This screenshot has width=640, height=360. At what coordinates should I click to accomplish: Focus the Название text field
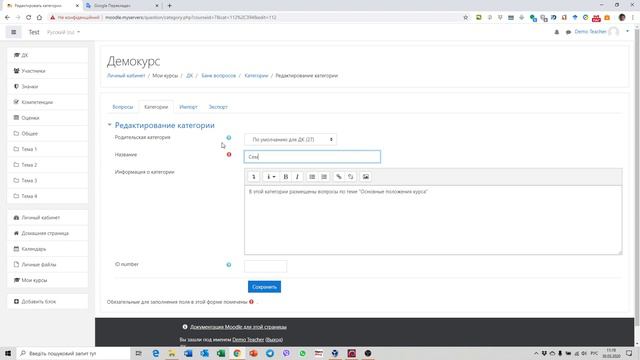point(312,157)
